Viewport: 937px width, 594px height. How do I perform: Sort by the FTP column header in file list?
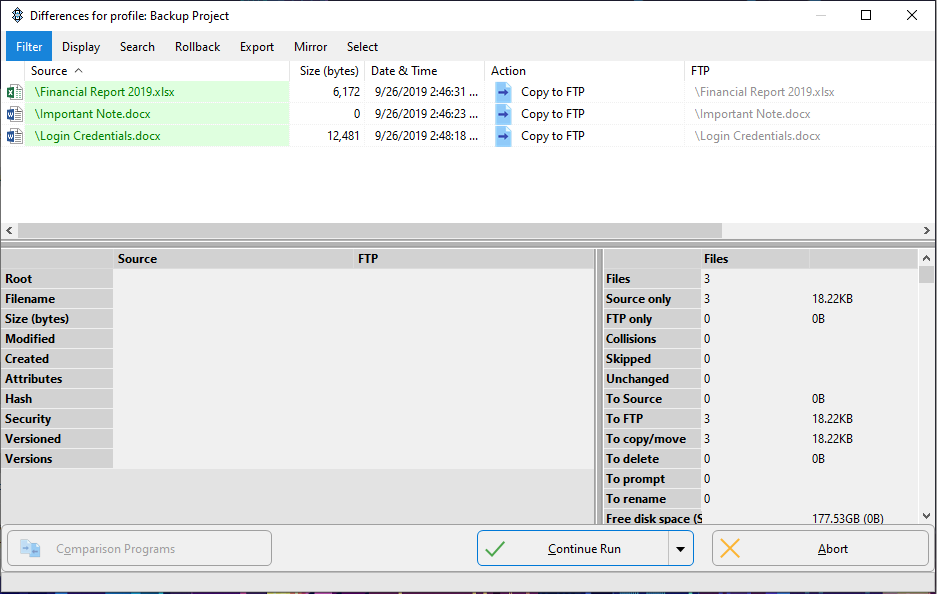point(810,71)
